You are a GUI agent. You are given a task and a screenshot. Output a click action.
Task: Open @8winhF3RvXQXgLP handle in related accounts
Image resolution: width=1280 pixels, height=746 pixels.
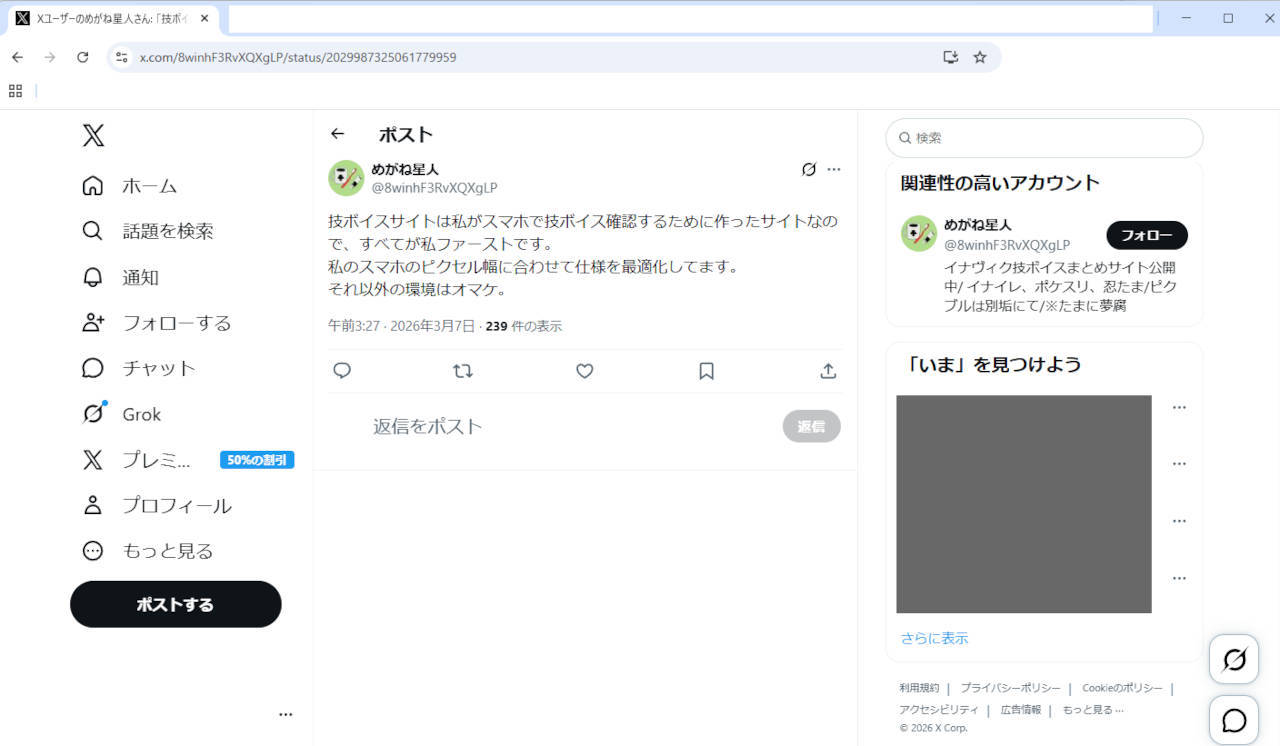click(x=1007, y=245)
